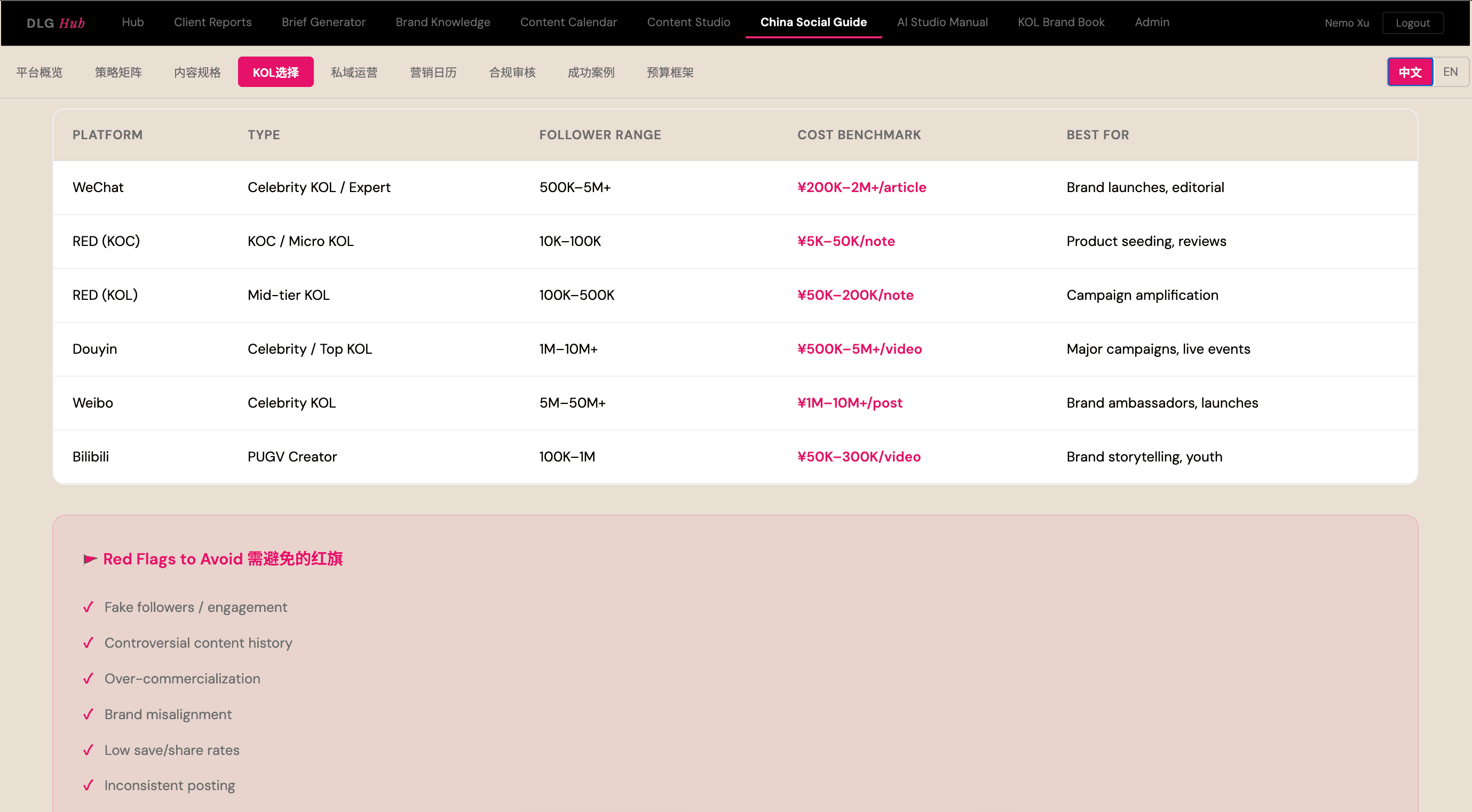
Task: Click the Douyin ¥500K–5M+/video cost
Action: (859, 349)
